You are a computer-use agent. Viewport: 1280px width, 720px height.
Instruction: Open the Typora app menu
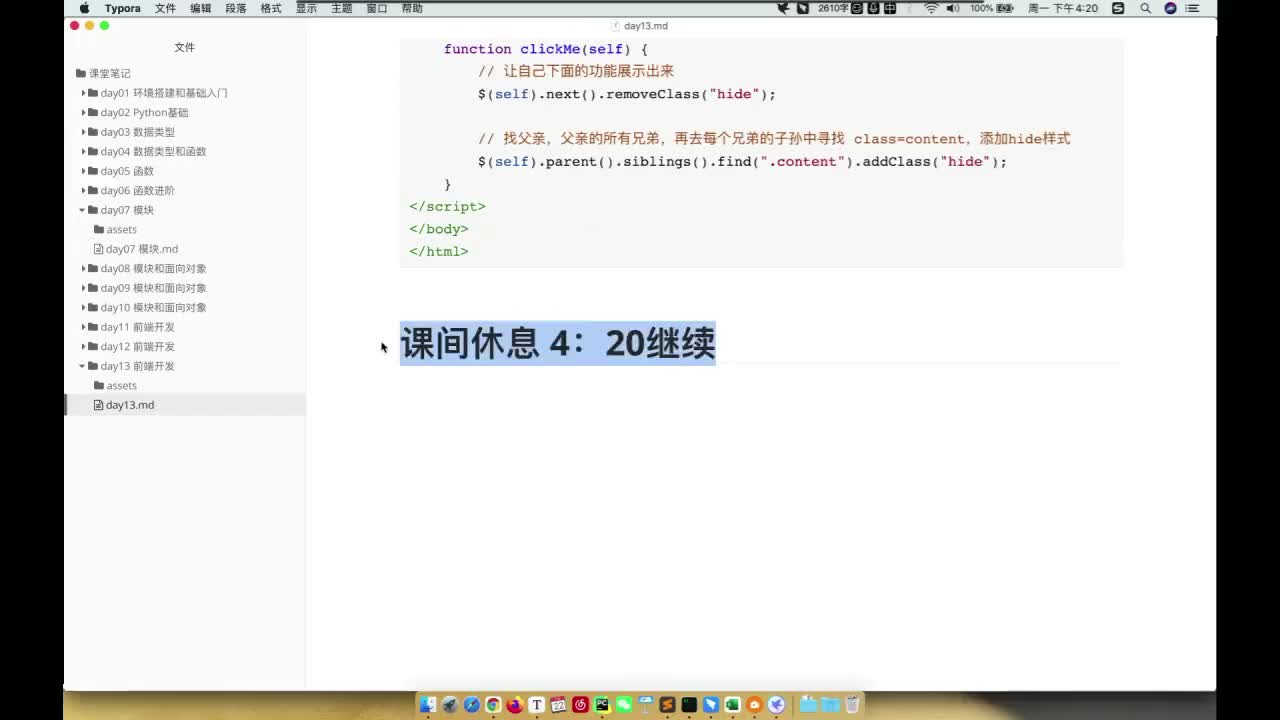(123, 8)
